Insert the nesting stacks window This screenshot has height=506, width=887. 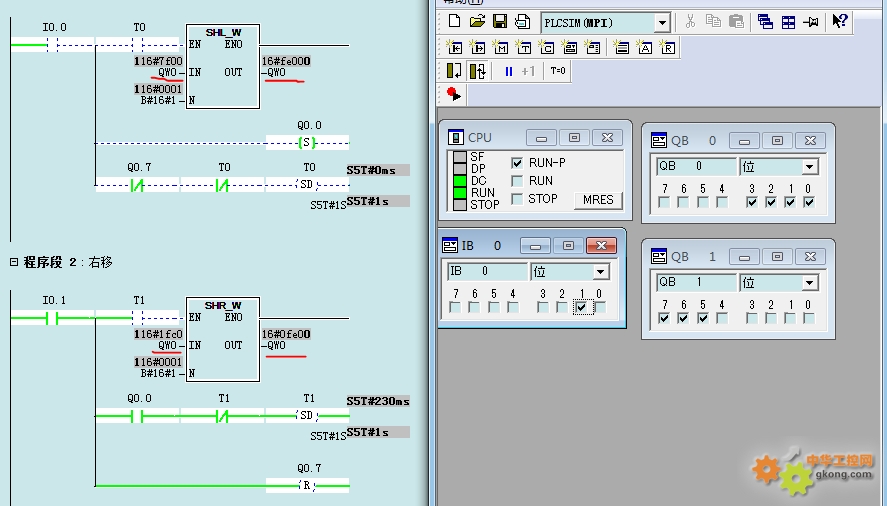(621, 48)
